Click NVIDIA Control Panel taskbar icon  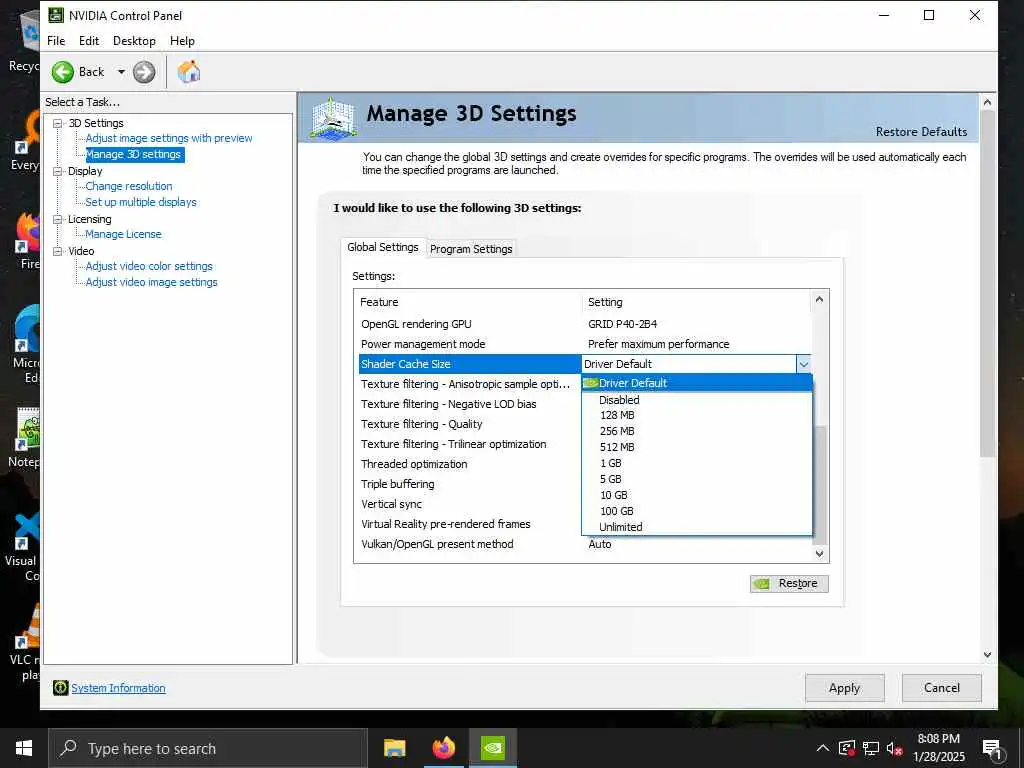(x=492, y=748)
